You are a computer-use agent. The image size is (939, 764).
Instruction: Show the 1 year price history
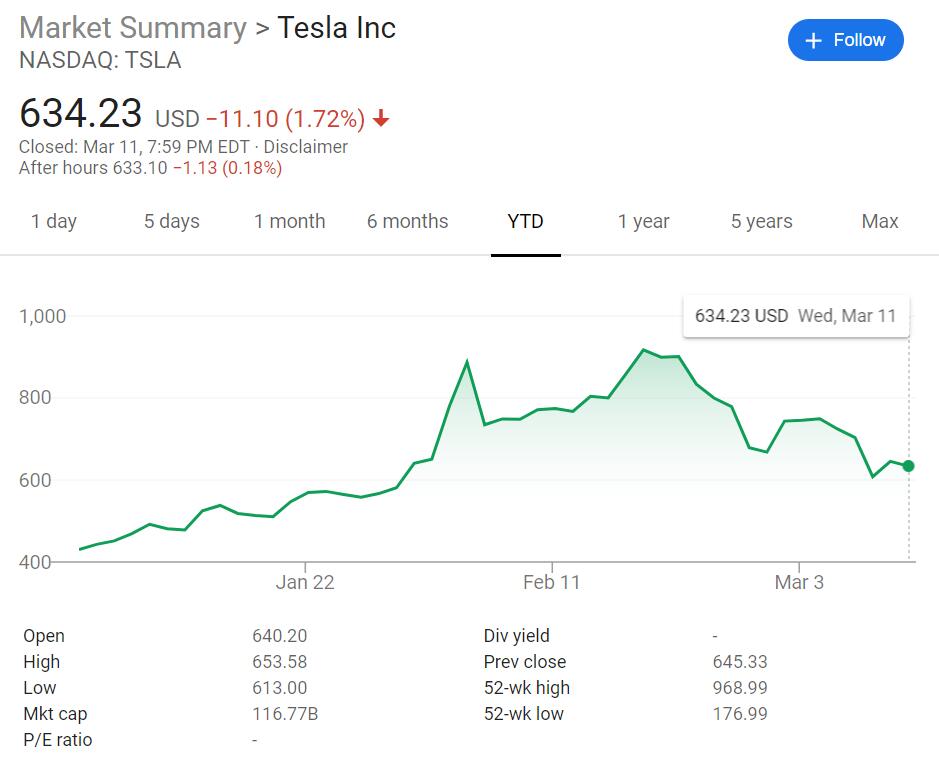click(x=643, y=222)
